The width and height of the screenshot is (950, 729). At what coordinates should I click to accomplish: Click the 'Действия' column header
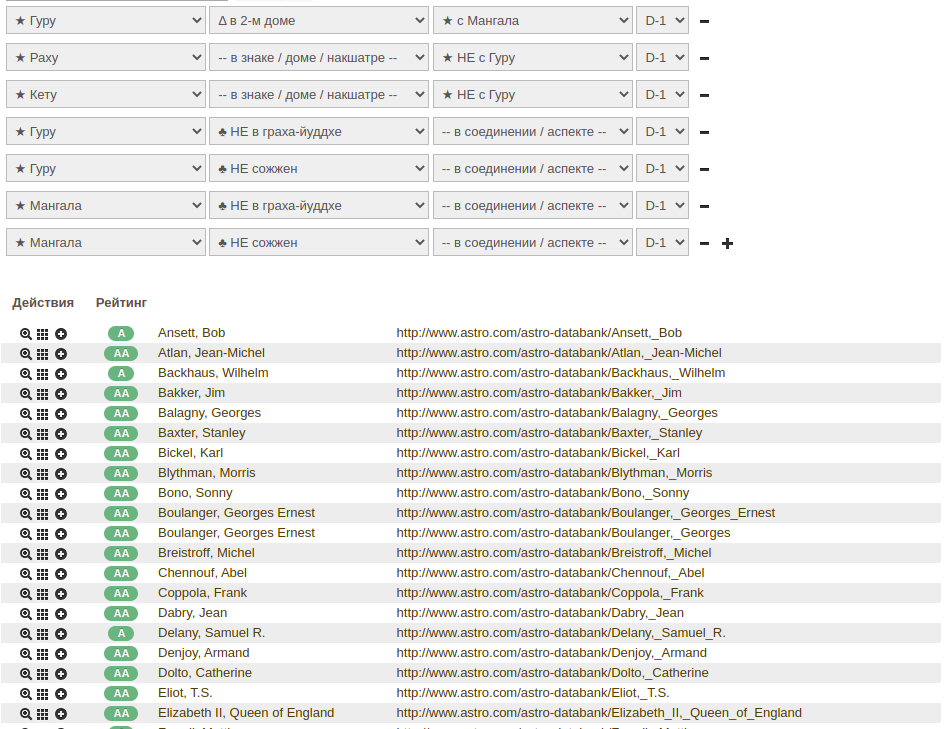[x=43, y=302]
